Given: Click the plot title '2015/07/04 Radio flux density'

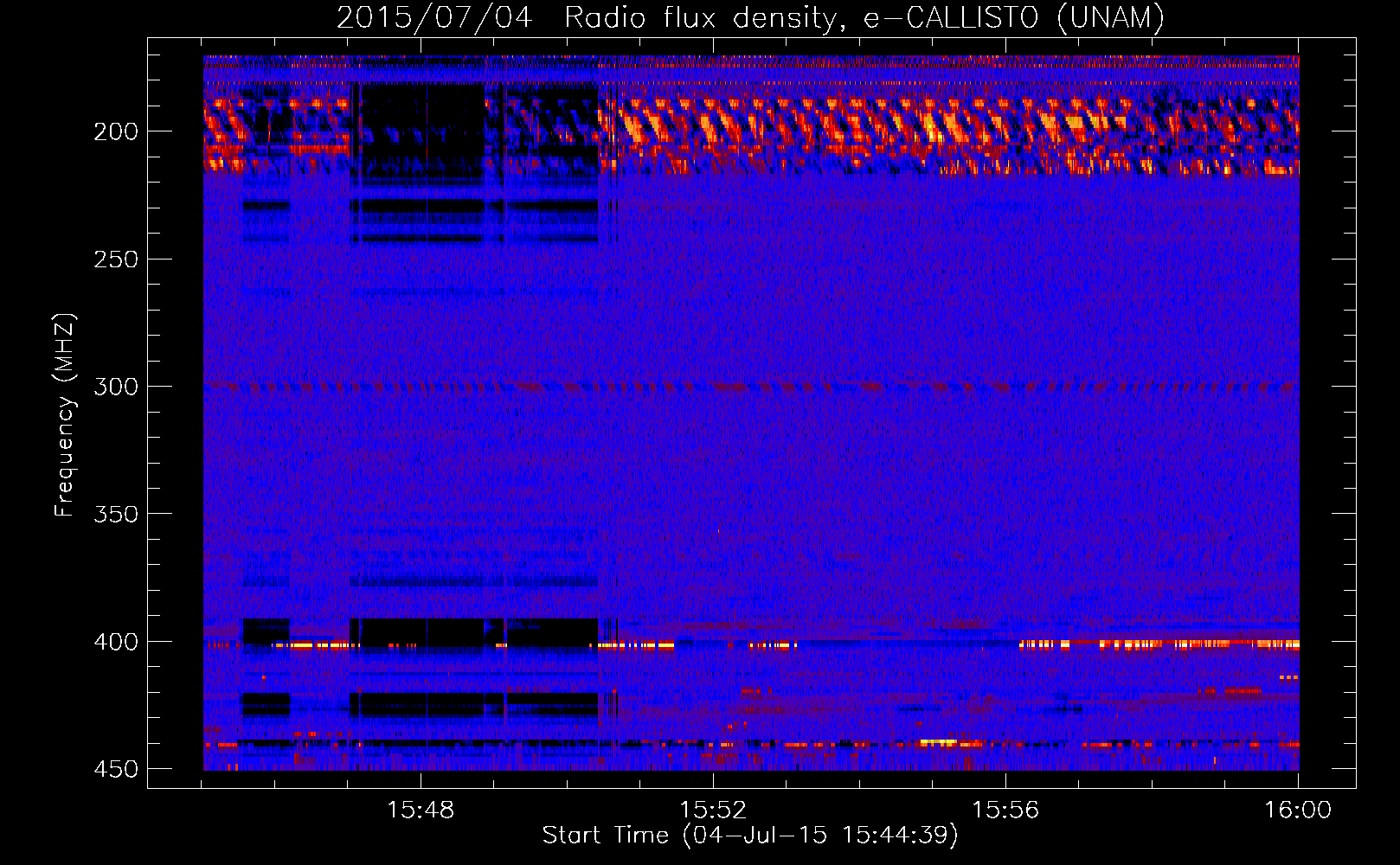Looking at the screenshot, I should pos(750,17).
